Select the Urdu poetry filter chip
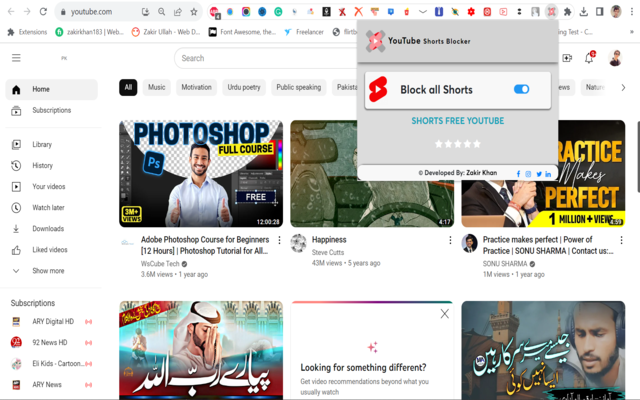 coord(244,87)
